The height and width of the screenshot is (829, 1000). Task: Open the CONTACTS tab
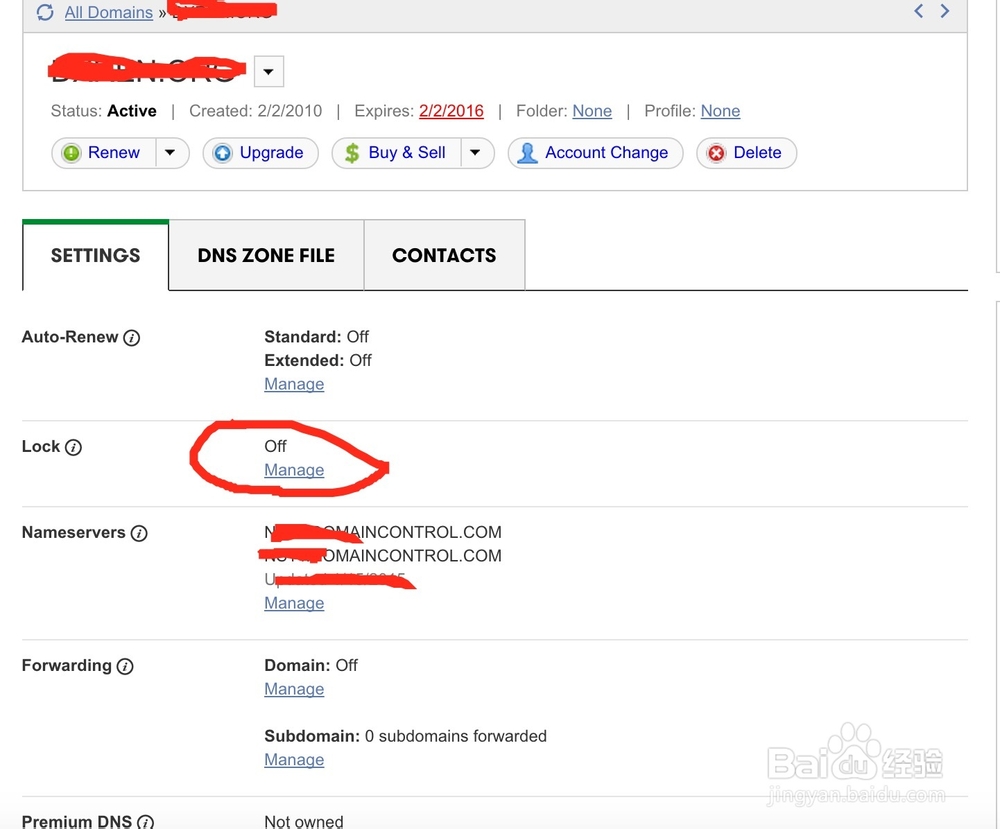click(444, 255)
